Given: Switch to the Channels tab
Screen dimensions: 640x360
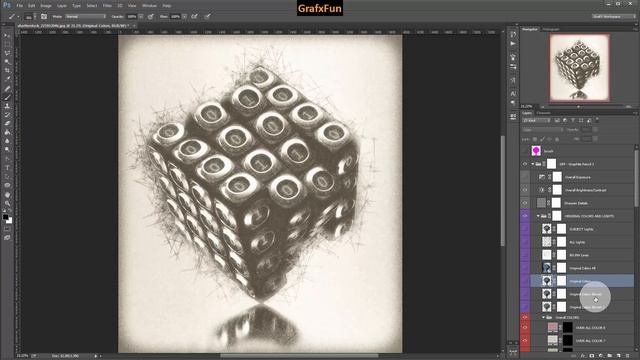Looking at the screenshot, I should click(543, 113).
